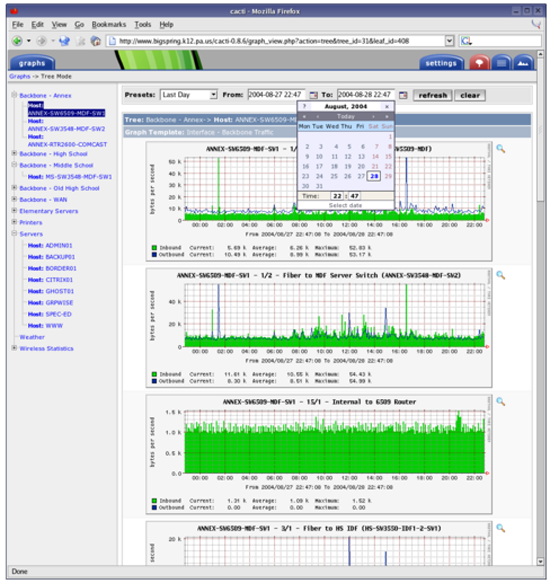Click the Today button in the calendar popup

[x=345, y=116]
